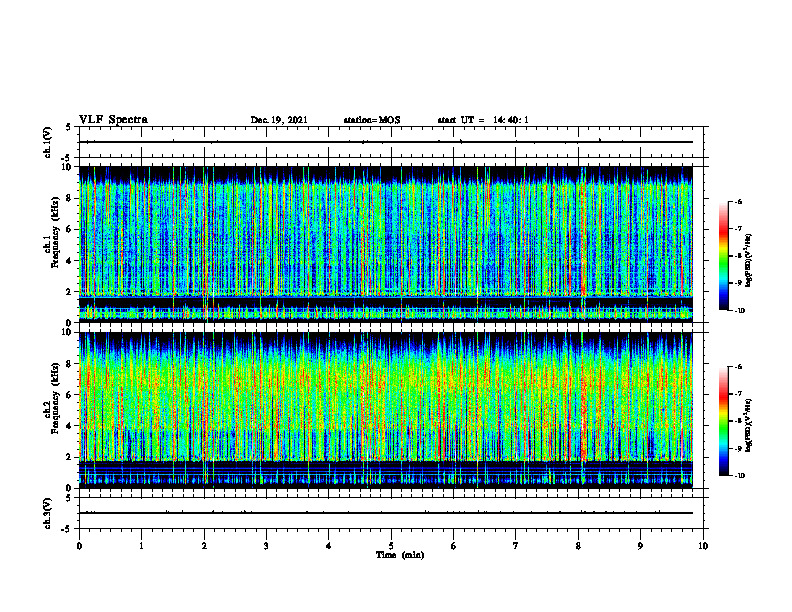This screenshot has width=792, height=612.
Task: Click the ch.2 color bar "-10" label
Action: point(739,476)
